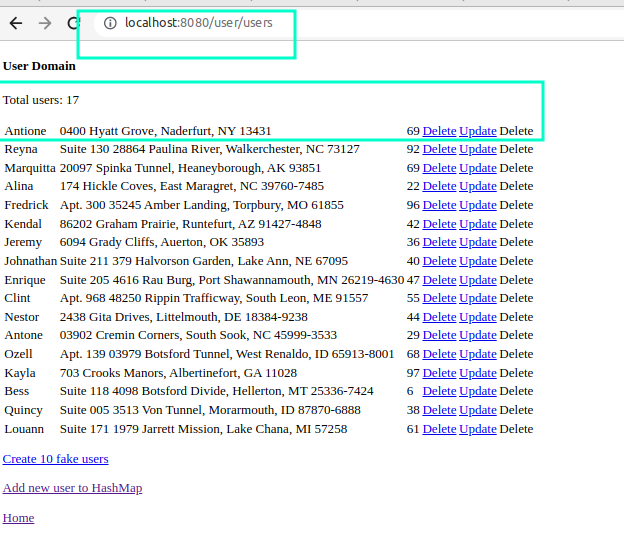Screen dimensions: 624x543
Task: Open the site info icon in address bar
Action: (110, 23)
